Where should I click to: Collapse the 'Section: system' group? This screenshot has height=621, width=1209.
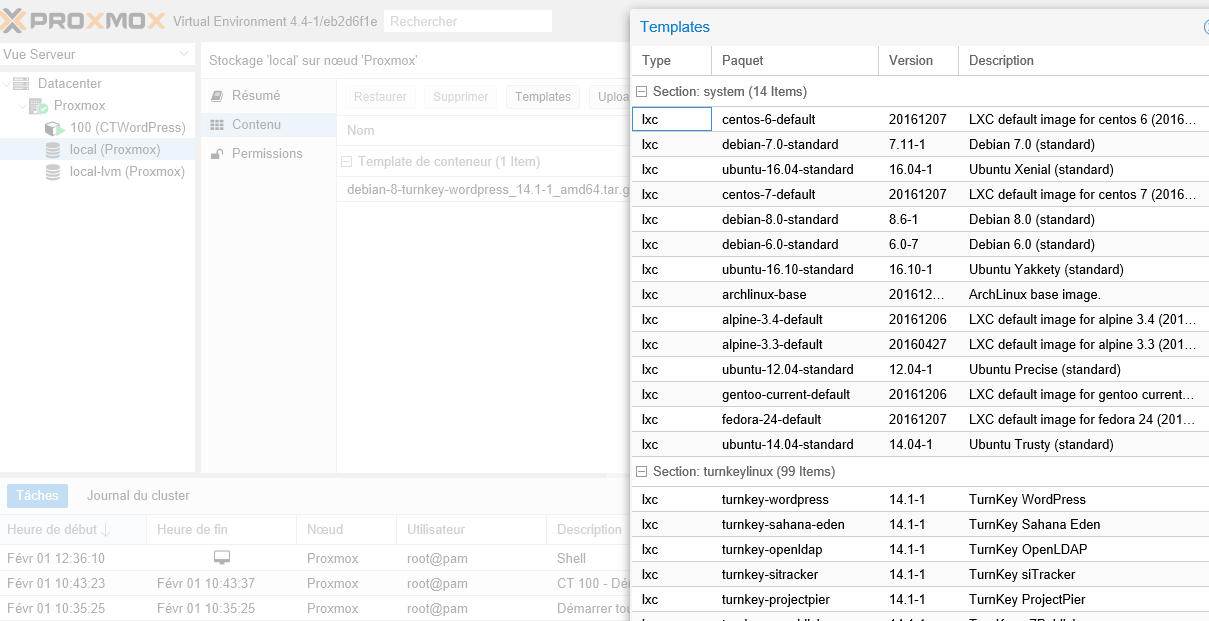(x=642, y=92)
